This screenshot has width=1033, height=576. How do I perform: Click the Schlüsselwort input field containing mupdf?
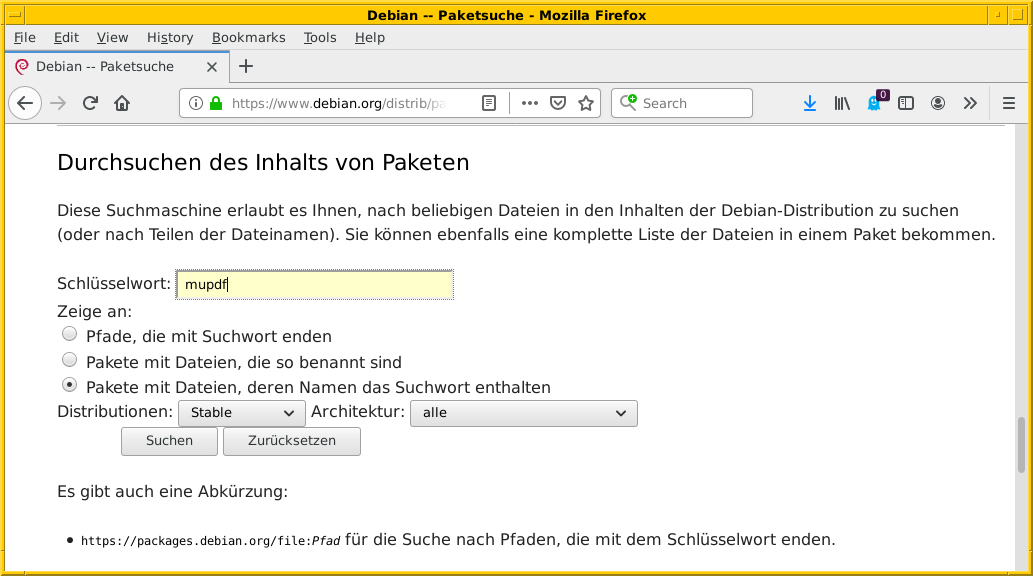314,284
